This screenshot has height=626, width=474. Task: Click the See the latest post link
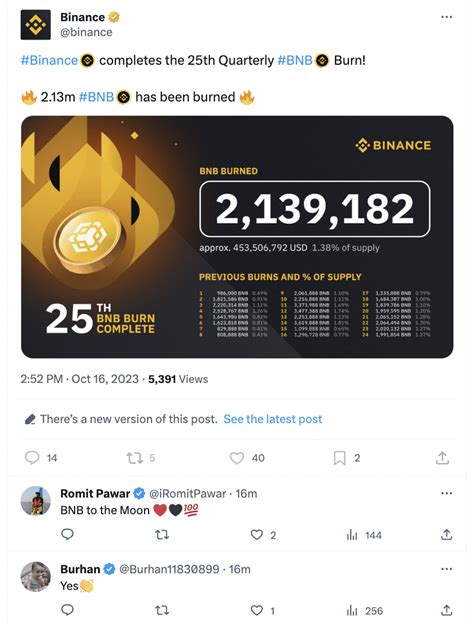(272, 419)
